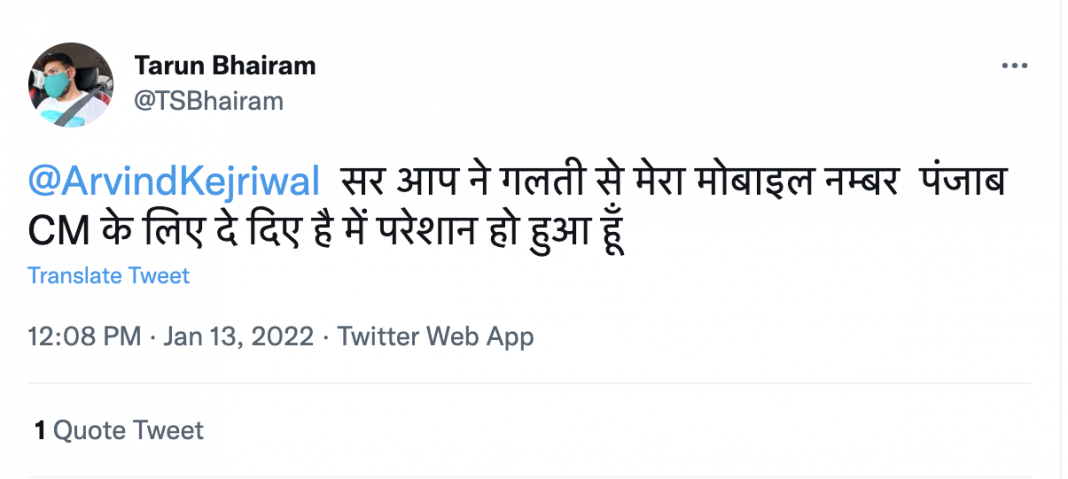1068x479 pixels.
Task: Click Tarun Bhairam's profile avatar photo
Action: [70, 84]
